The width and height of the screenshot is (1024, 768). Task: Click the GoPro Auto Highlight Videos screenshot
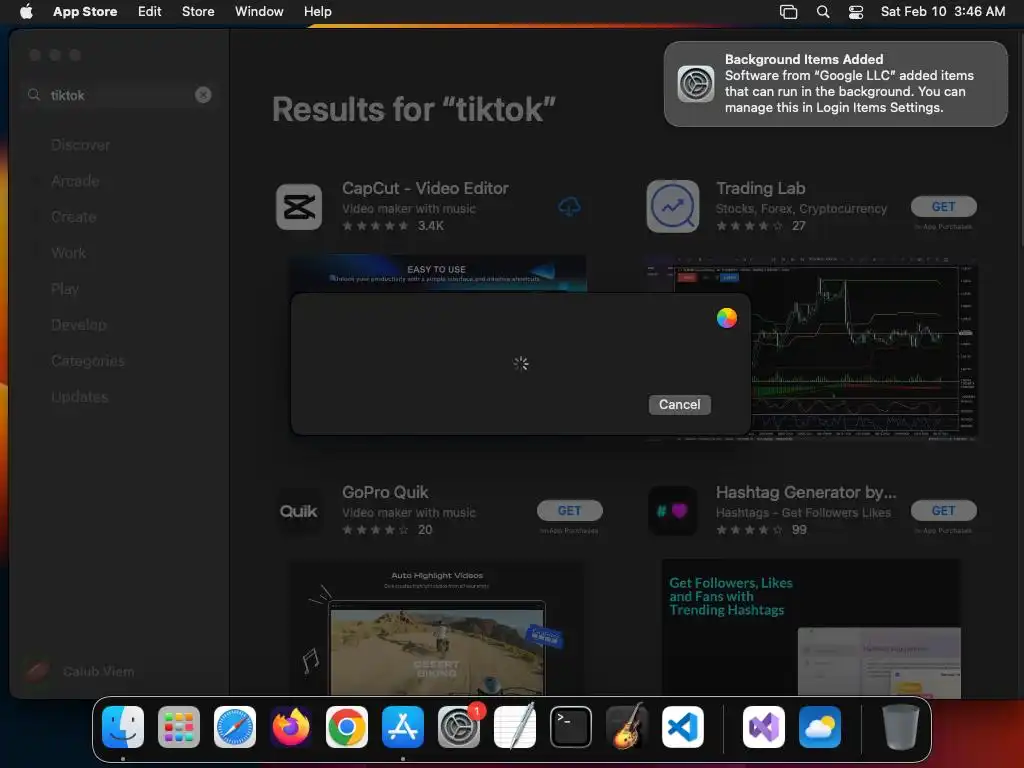436,628
